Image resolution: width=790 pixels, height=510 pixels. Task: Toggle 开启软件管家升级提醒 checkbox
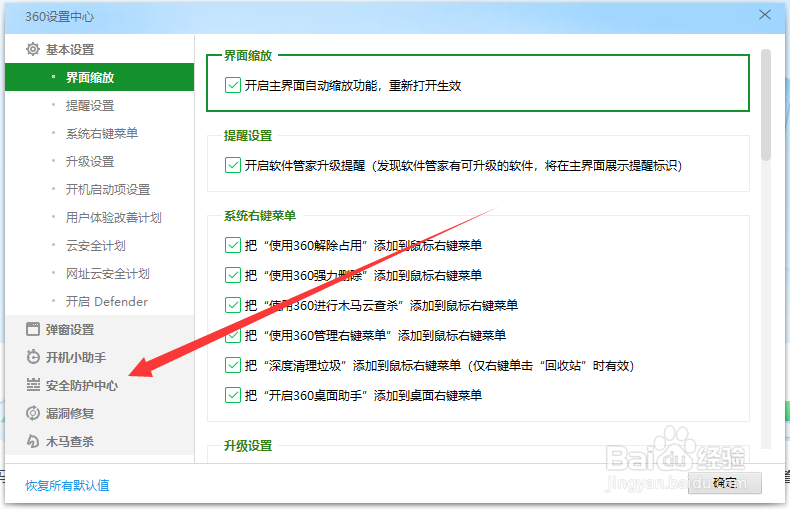233,165
